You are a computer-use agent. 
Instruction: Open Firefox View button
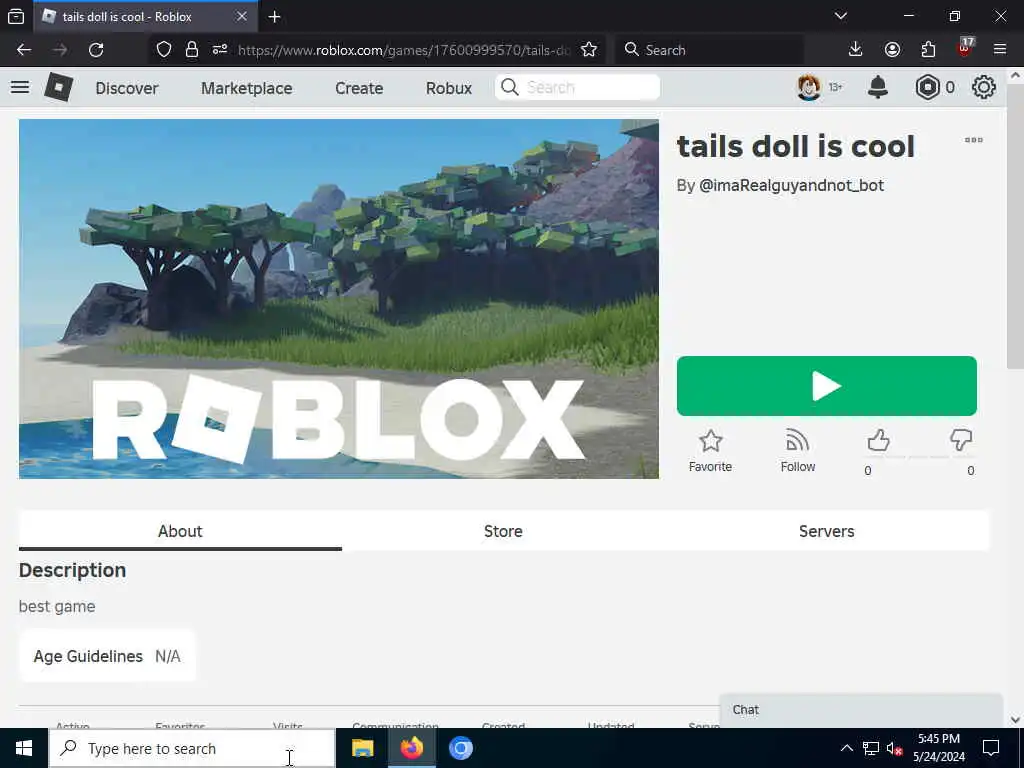[16, 16]
